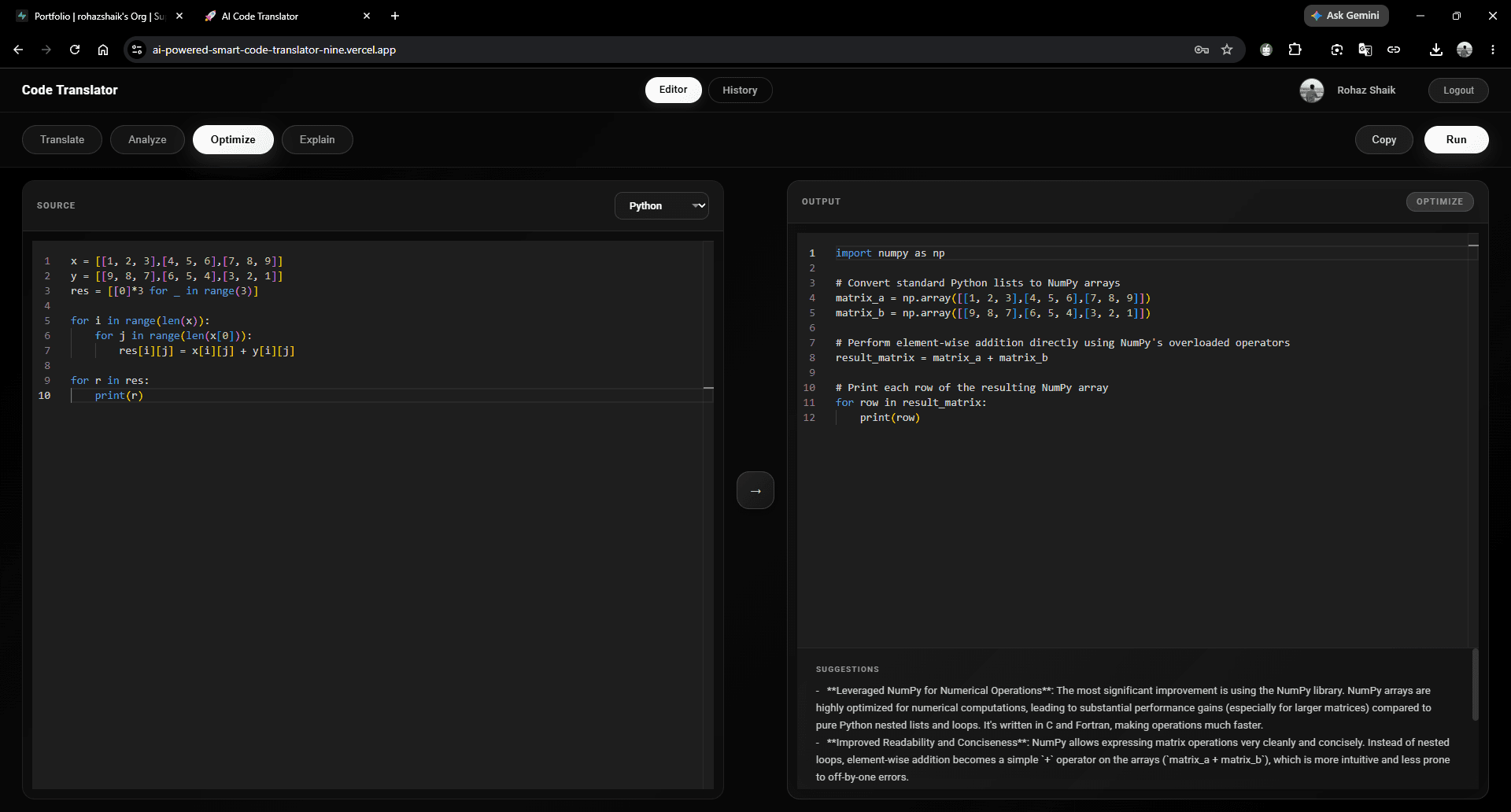Open the Editor view
This screenshot has height=812, width=1511.
[x=674, y=90]
